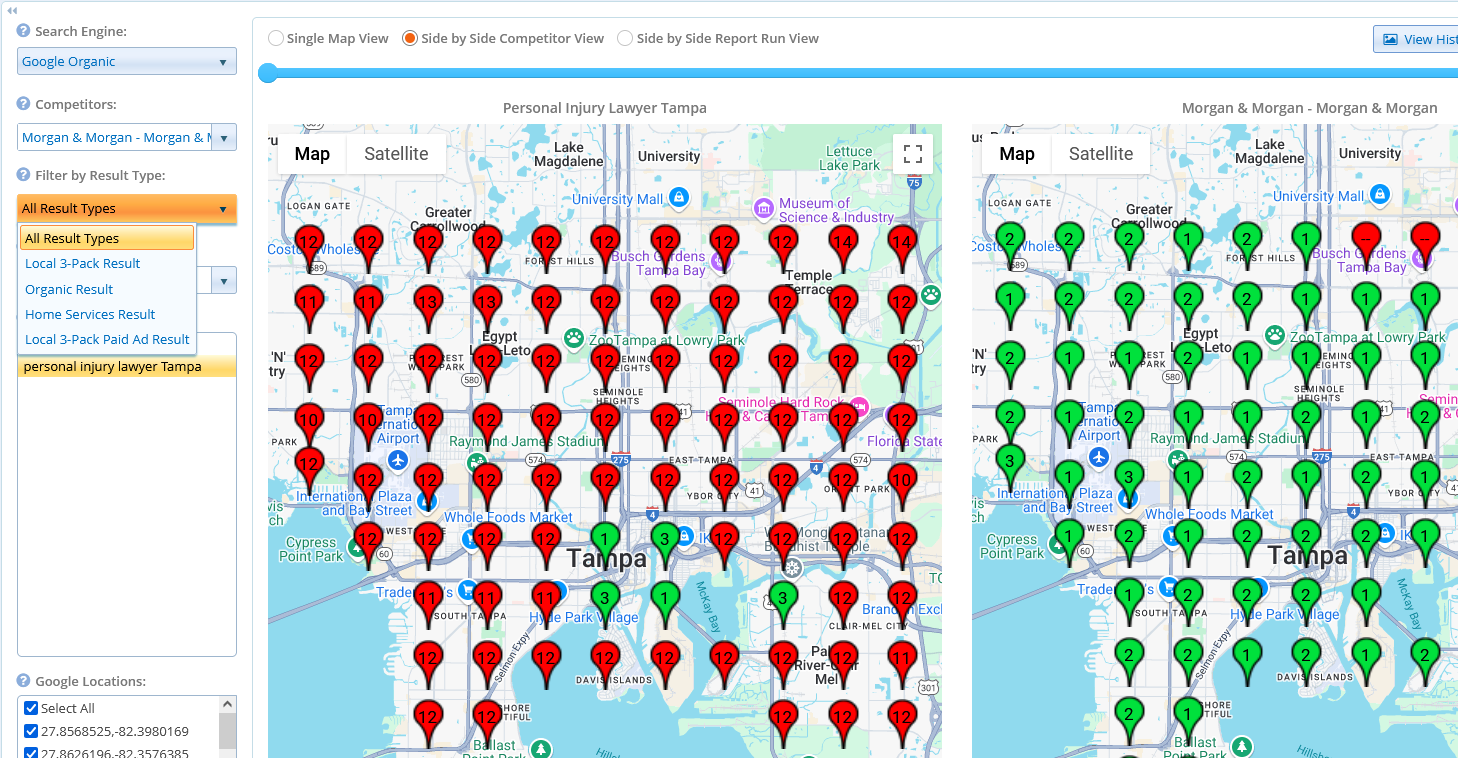Image resolution: width=1458 pixels, height=758 pixels.
Task: Open View History
Action: click(1416, 39)
